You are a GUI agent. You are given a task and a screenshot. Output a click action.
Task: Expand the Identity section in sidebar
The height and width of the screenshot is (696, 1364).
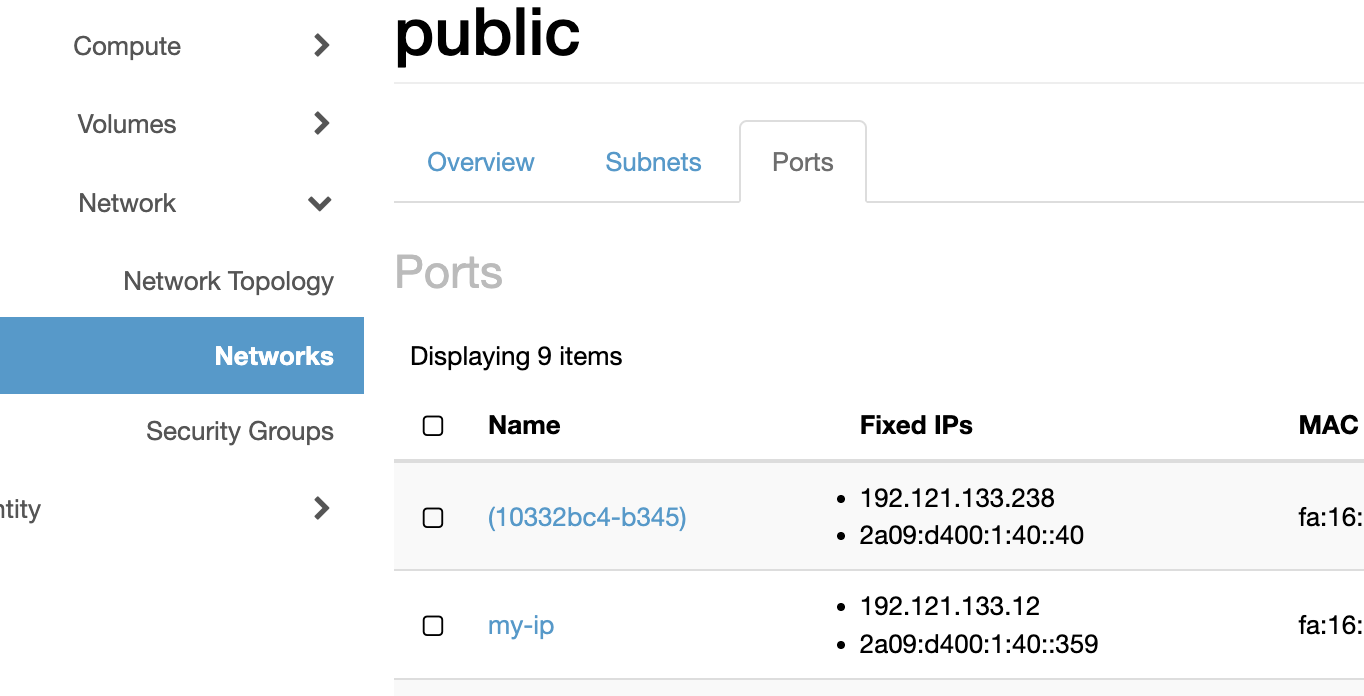(320, 508)
